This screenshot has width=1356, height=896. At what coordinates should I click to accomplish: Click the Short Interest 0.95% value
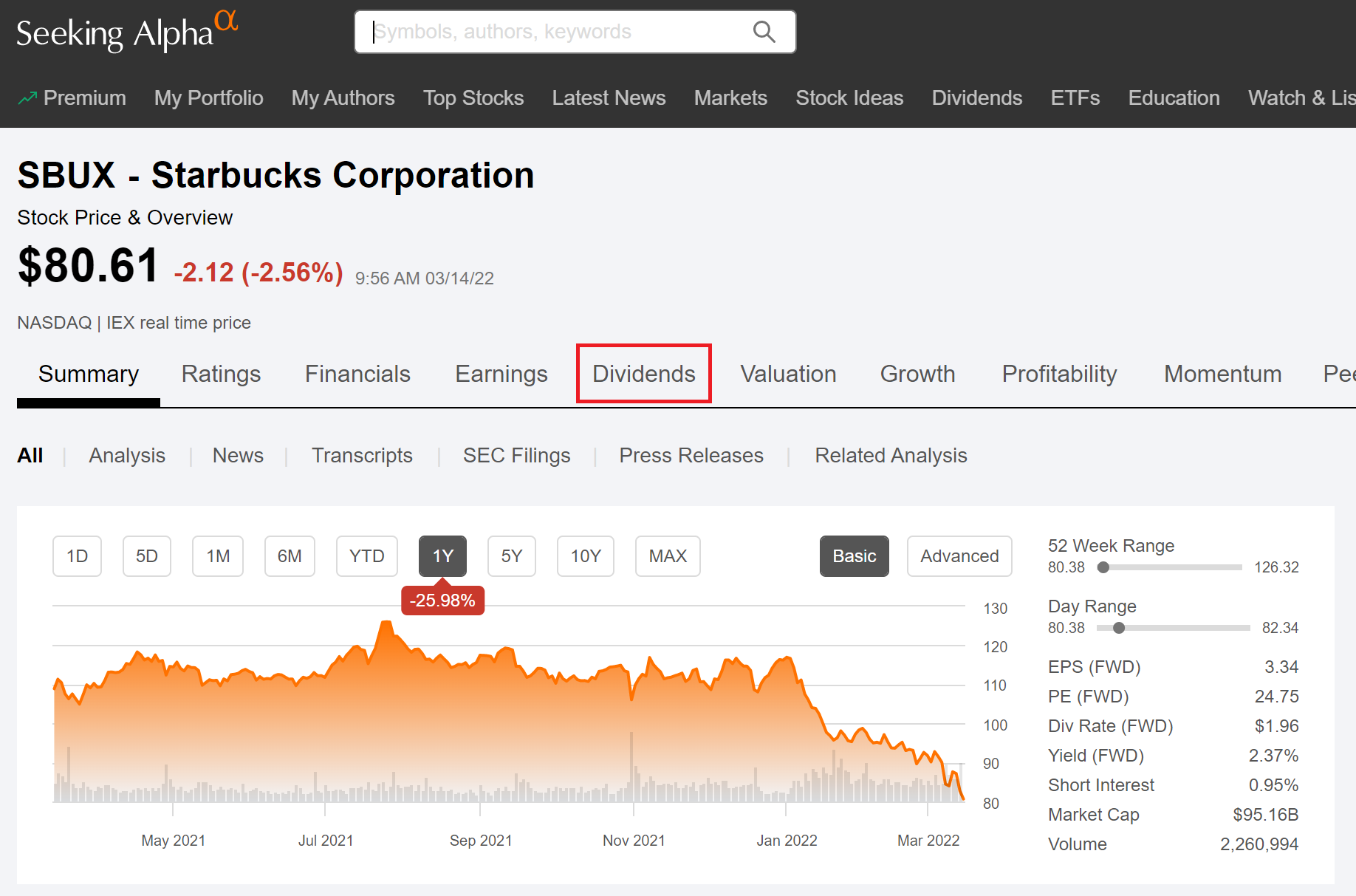pos(1273,785)
